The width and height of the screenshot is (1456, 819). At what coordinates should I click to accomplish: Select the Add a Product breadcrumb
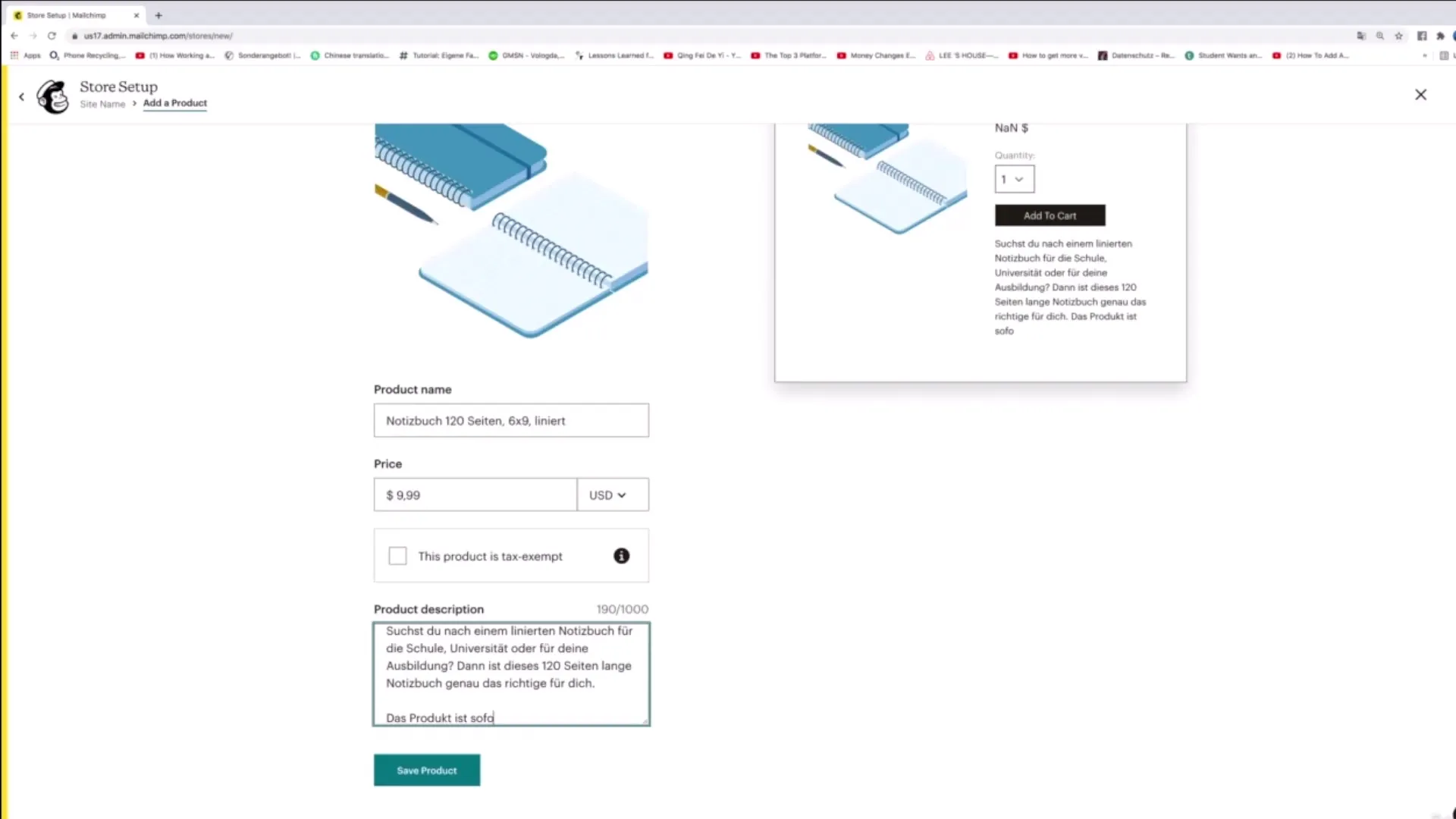175,103
